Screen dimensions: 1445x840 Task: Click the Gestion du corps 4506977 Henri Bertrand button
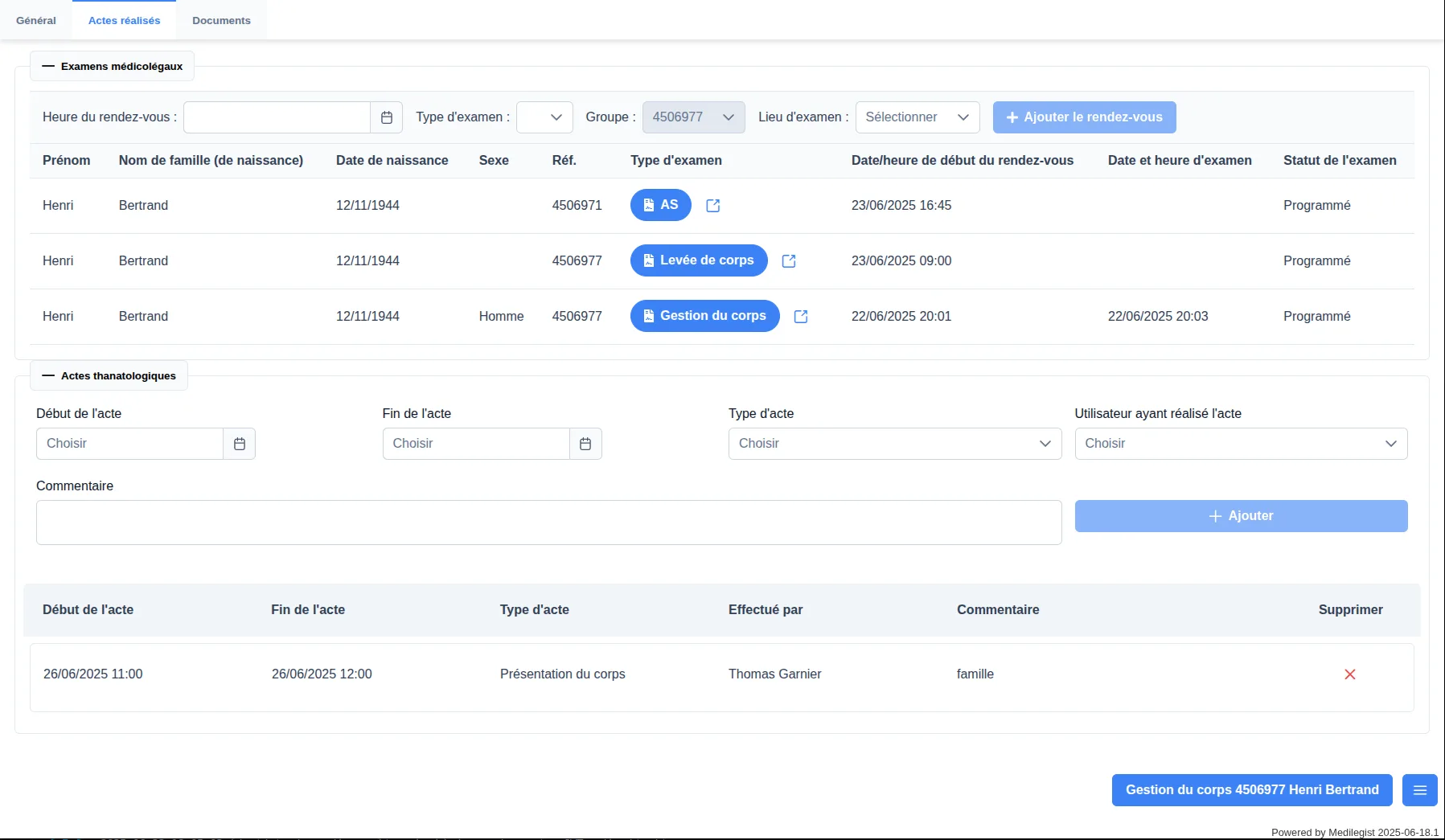(1252, 790)
